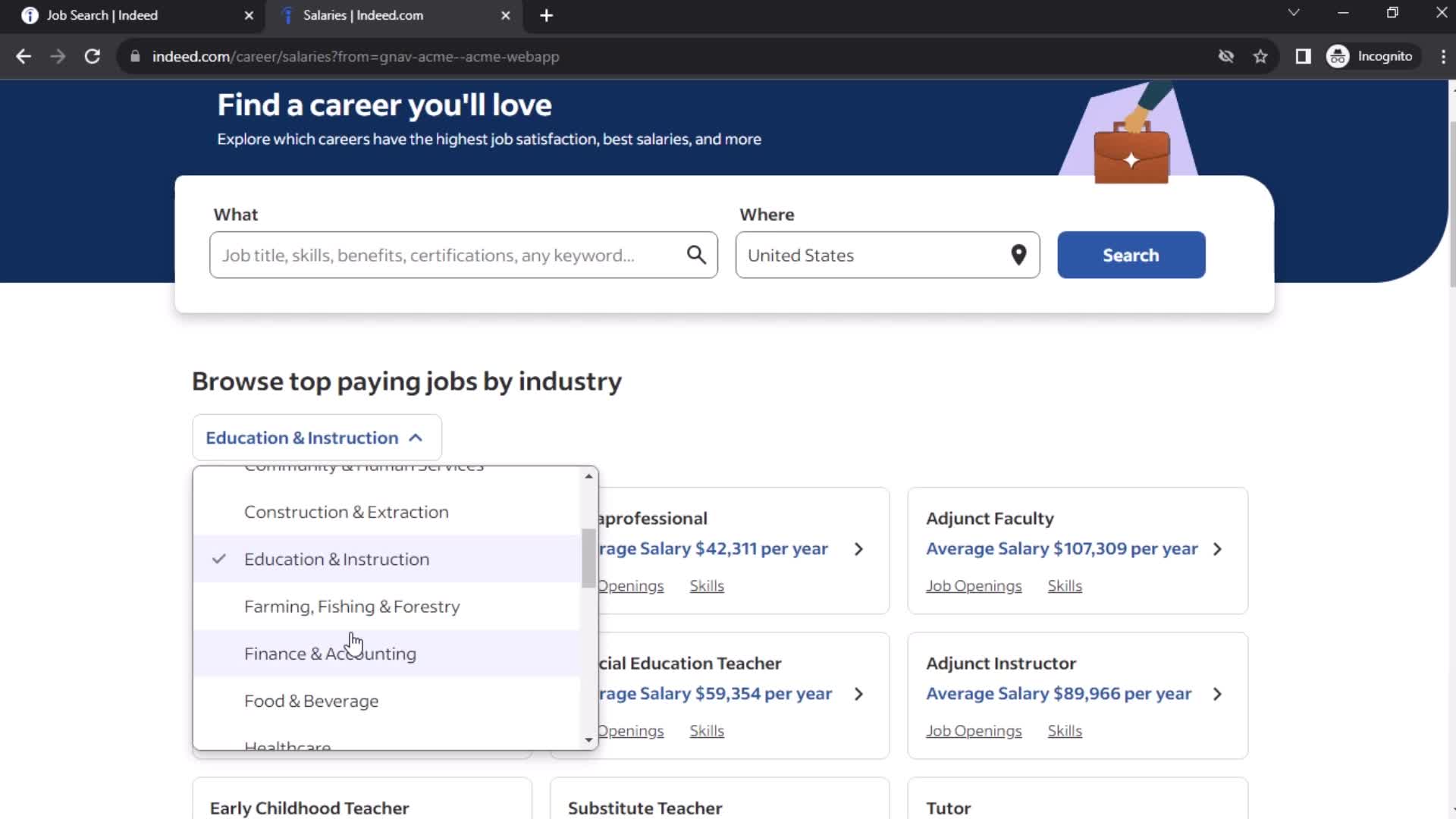The height and width of the screenshot is (819, 1456).
Task: Switch to the Job Search | Indeed tab
Action: [x=133, y=15]
